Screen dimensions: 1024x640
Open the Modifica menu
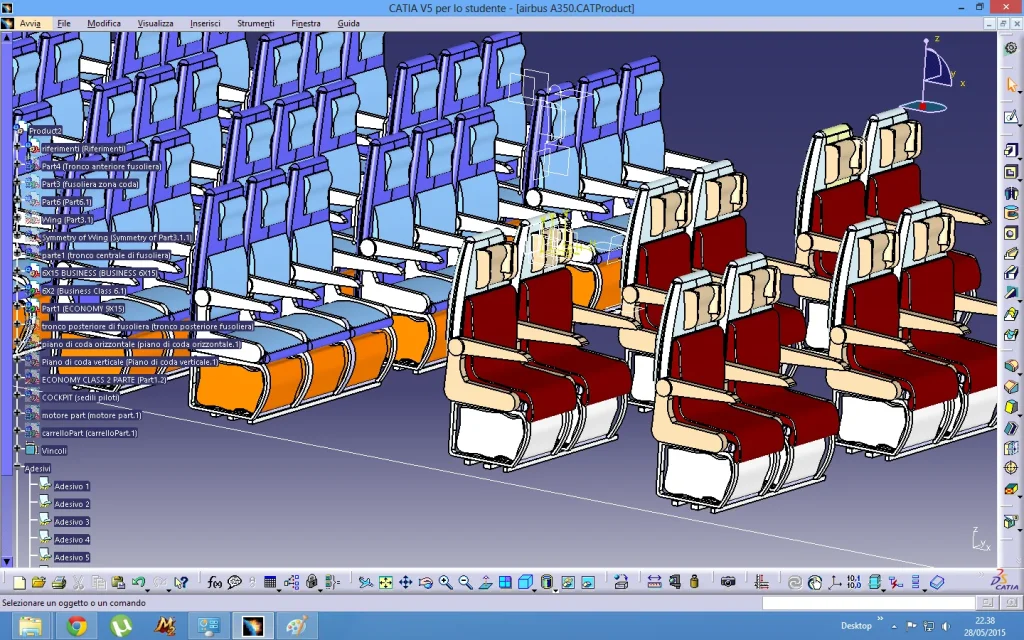[x=104, y=24]
